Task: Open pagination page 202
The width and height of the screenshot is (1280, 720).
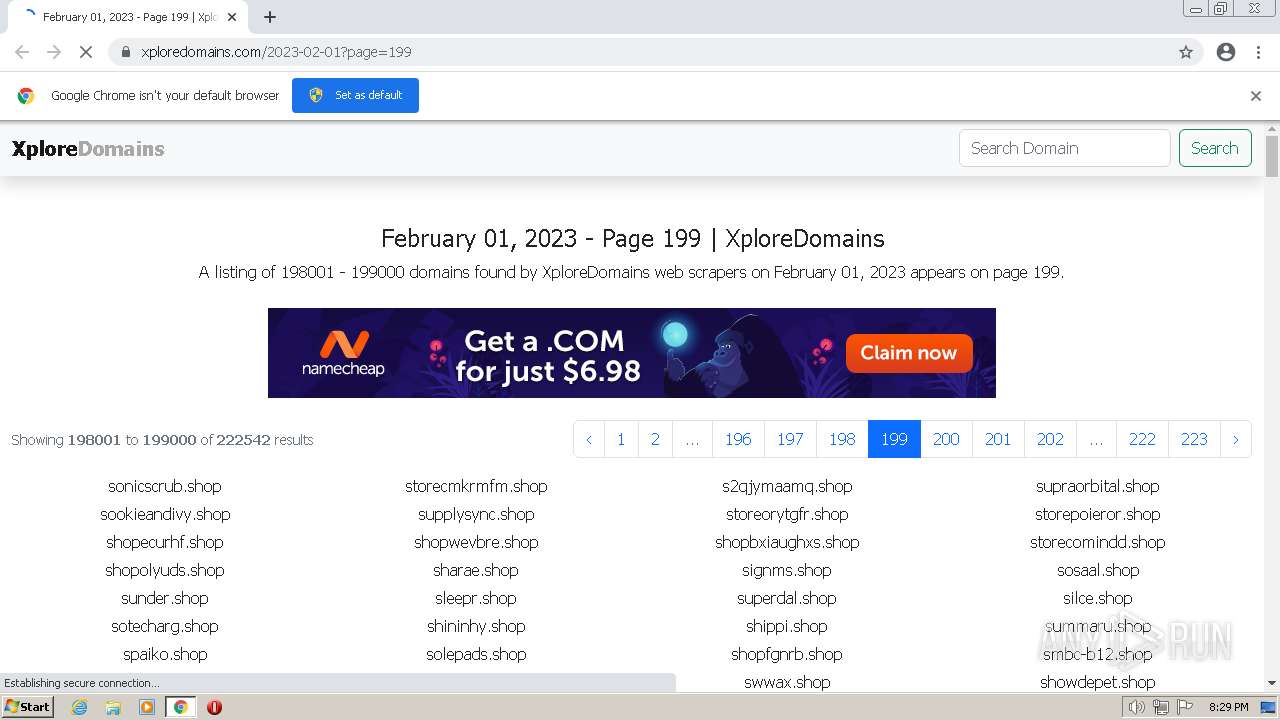Action: pos(1050,439)
